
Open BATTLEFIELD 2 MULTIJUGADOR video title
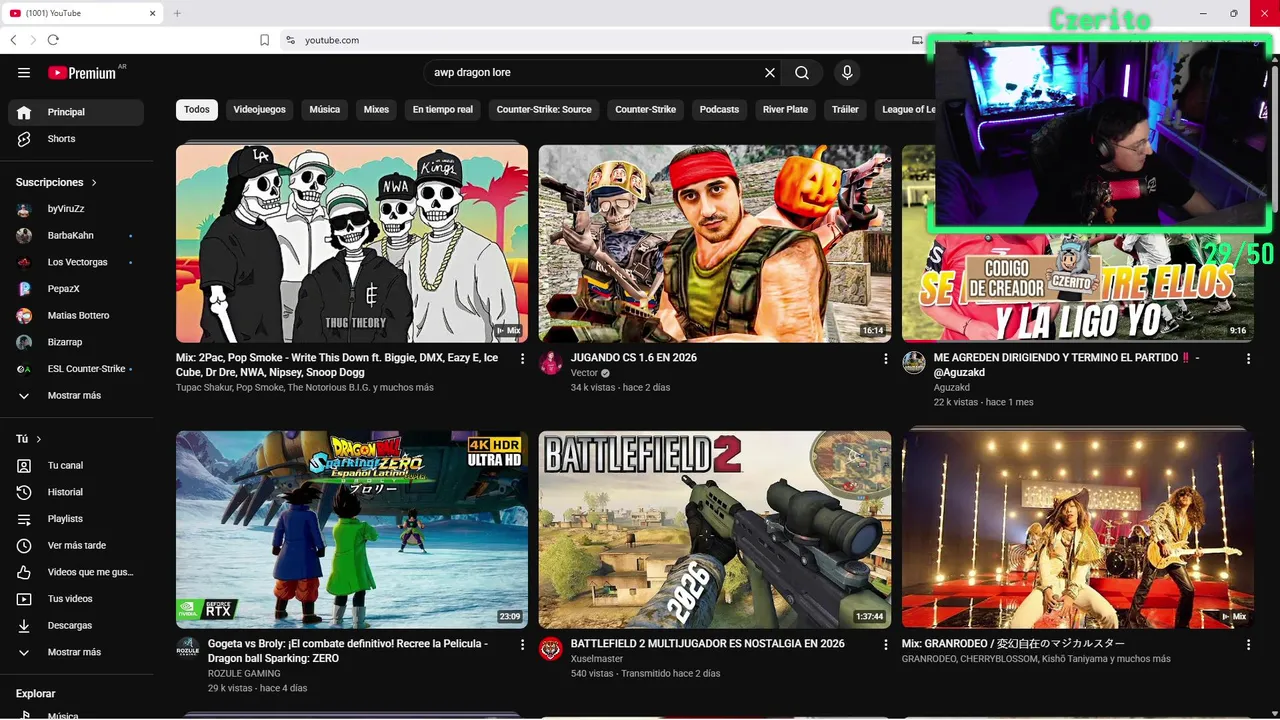tap(707, 644)
